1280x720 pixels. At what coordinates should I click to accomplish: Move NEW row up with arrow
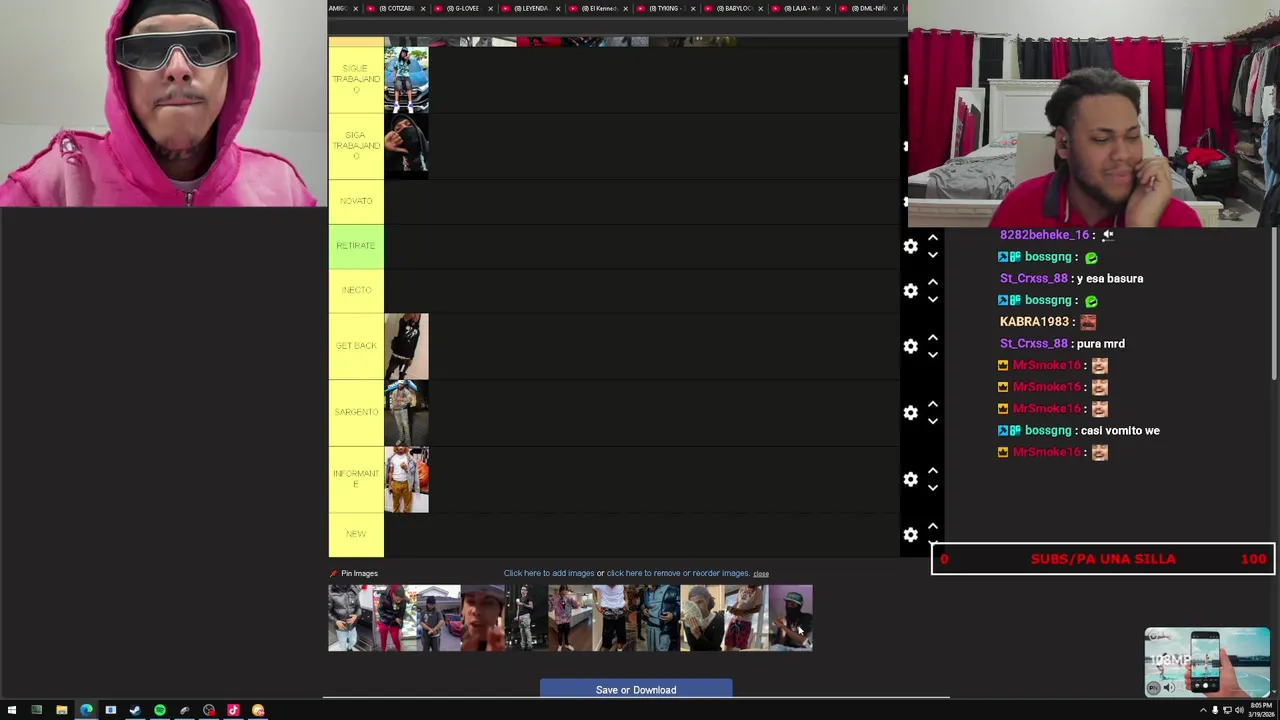pos(932,526)
